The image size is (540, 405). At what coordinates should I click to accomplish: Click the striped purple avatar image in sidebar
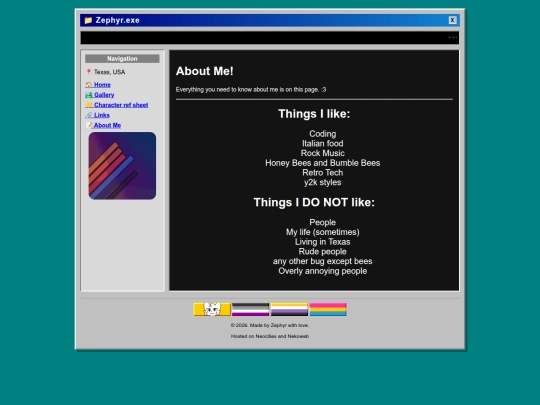pyautogui.click(x=122, y=166)
